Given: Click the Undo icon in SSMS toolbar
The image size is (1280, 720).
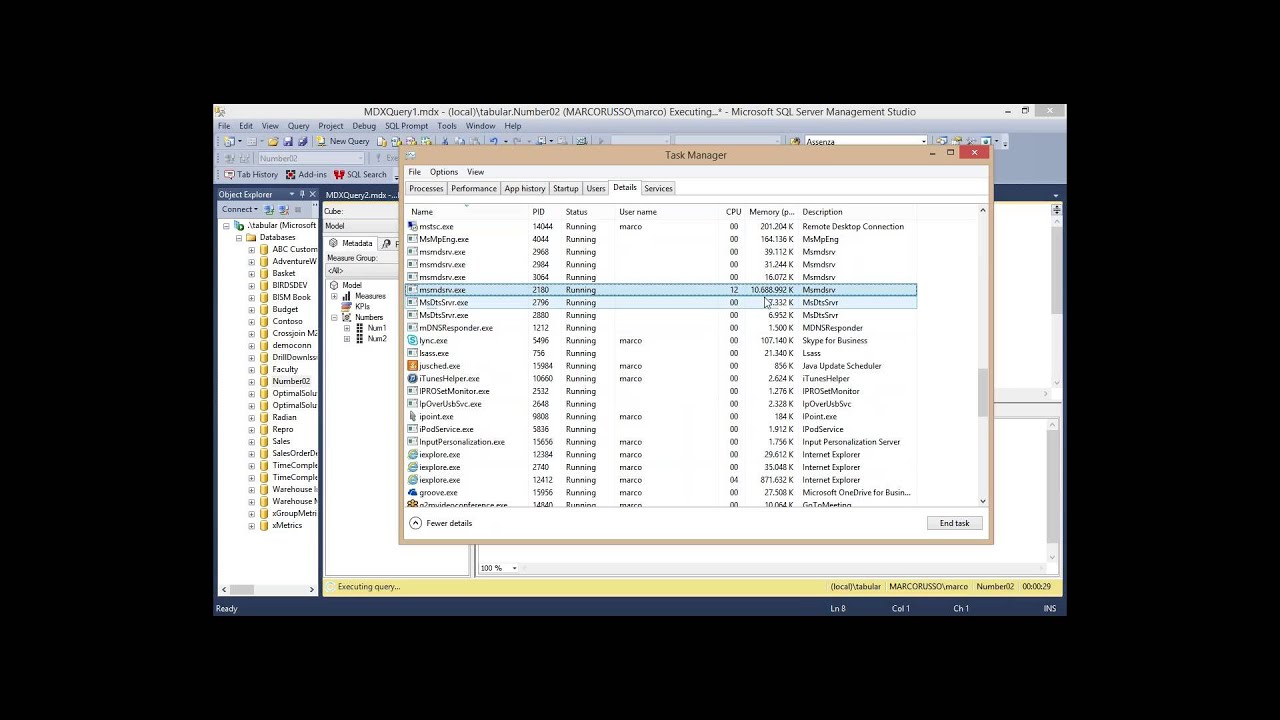Looking at the screenshot, I should click(x=493, y=141).
